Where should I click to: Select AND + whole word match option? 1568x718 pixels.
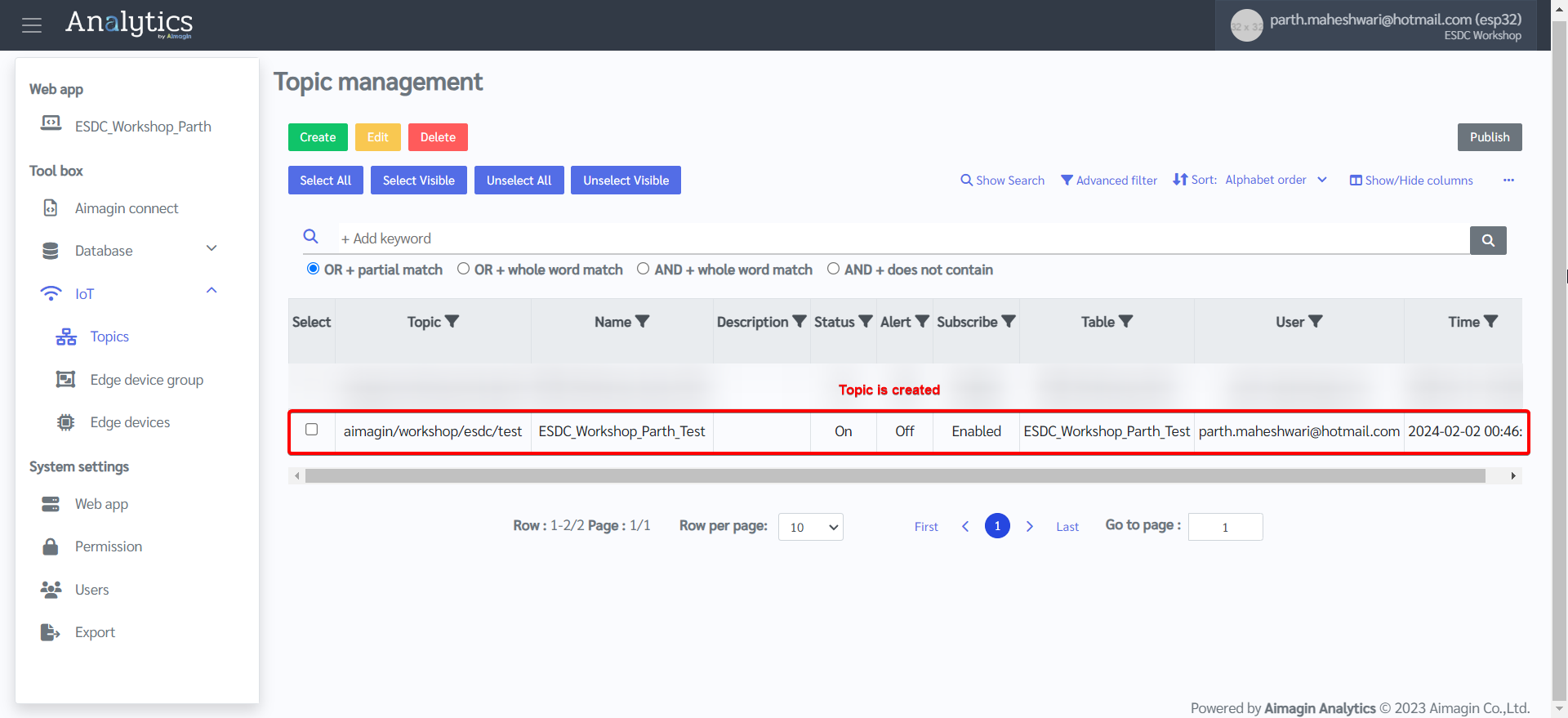(643, 269)
